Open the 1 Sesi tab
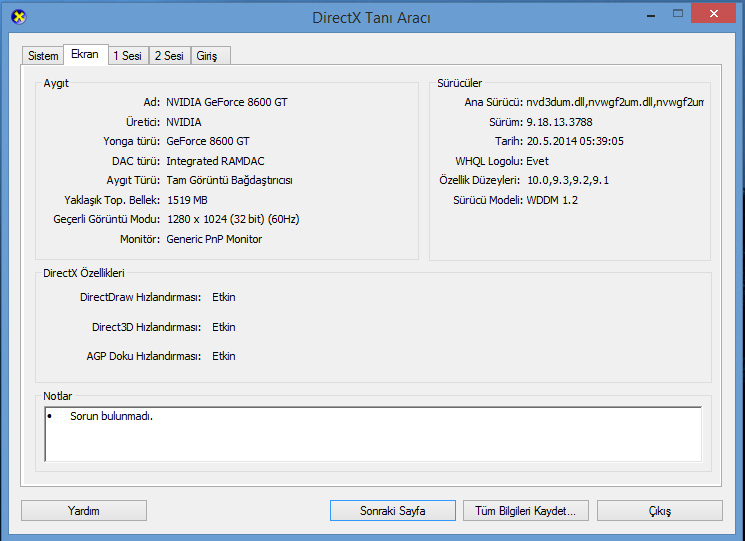The image size is (745, 541). [x=128, y=56]
